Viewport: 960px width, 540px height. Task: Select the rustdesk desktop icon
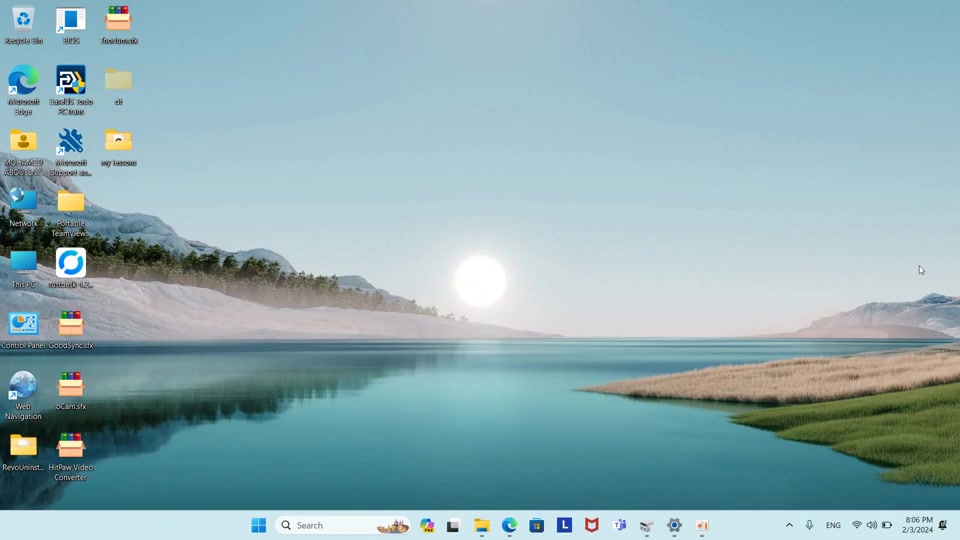(71, 268)
